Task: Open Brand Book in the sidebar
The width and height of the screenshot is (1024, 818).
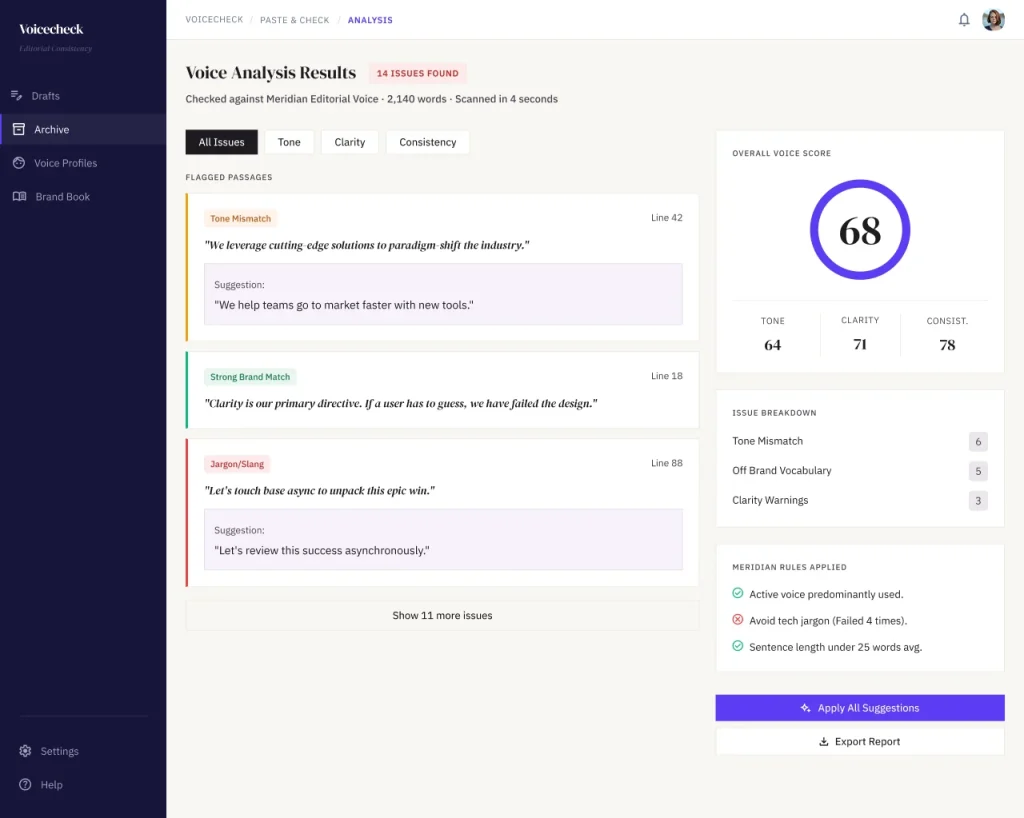Action: pyautogui.click(x=83, y=197)
